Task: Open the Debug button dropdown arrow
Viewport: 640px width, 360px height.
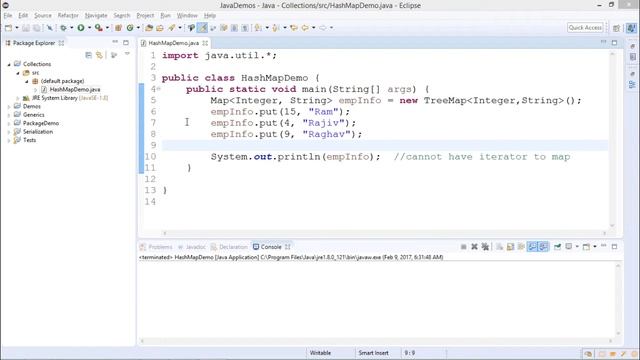Action: pyautogui.click(x=71, y=28)
